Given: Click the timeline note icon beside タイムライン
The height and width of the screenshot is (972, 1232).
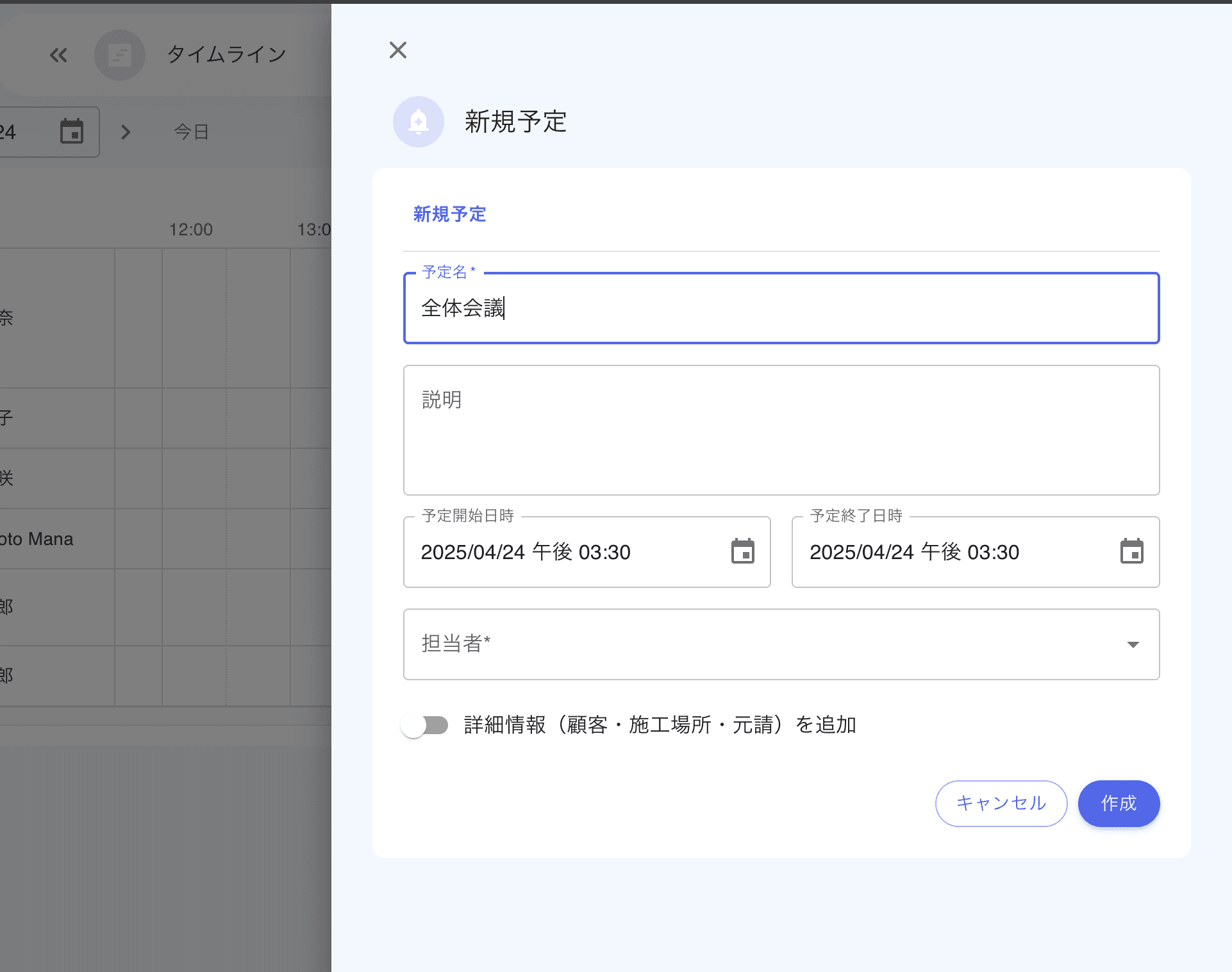Looking at the screenshot, I should [120, 54].
